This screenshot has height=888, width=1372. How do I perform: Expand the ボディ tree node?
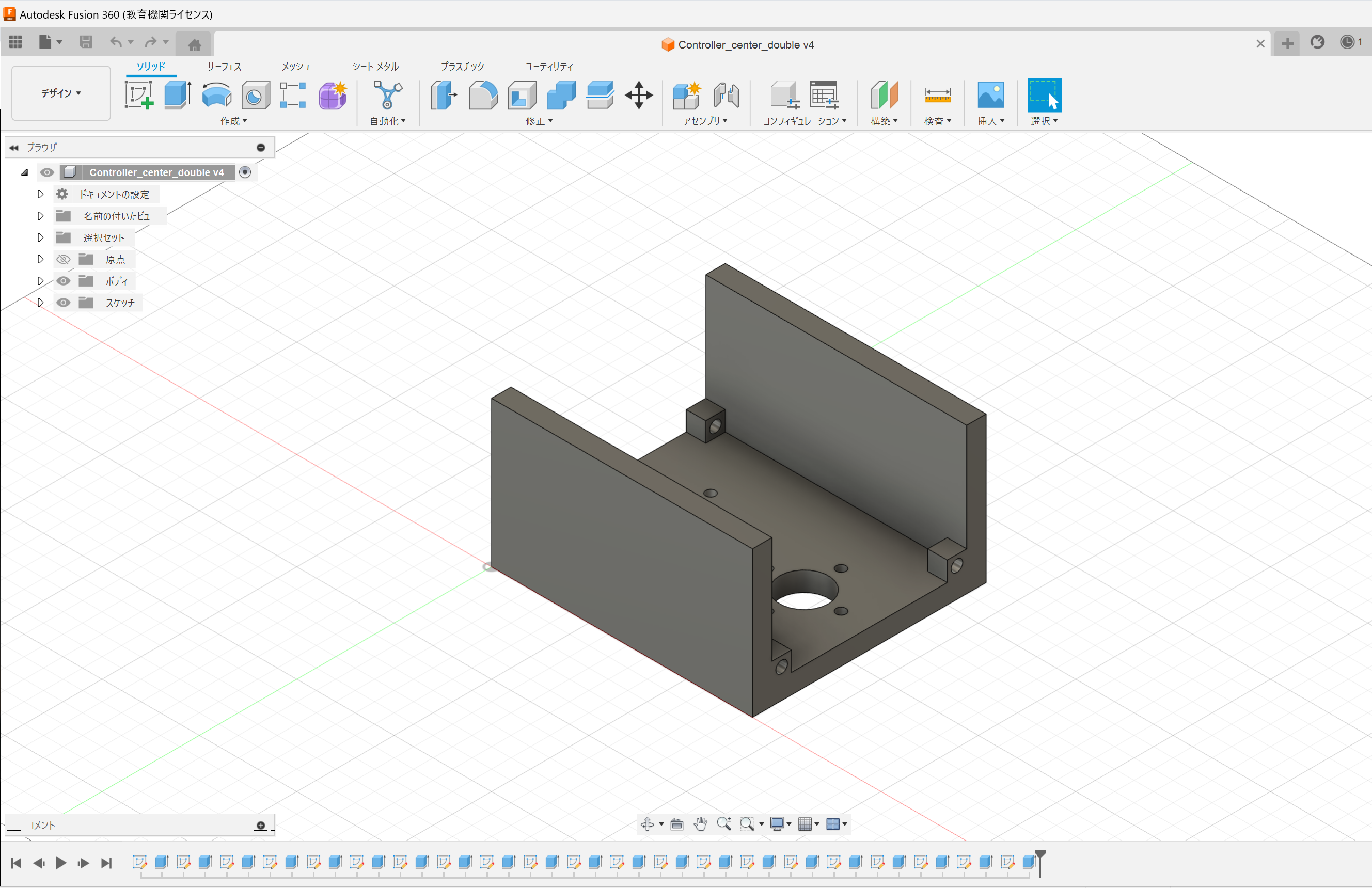tap(40, 281)
